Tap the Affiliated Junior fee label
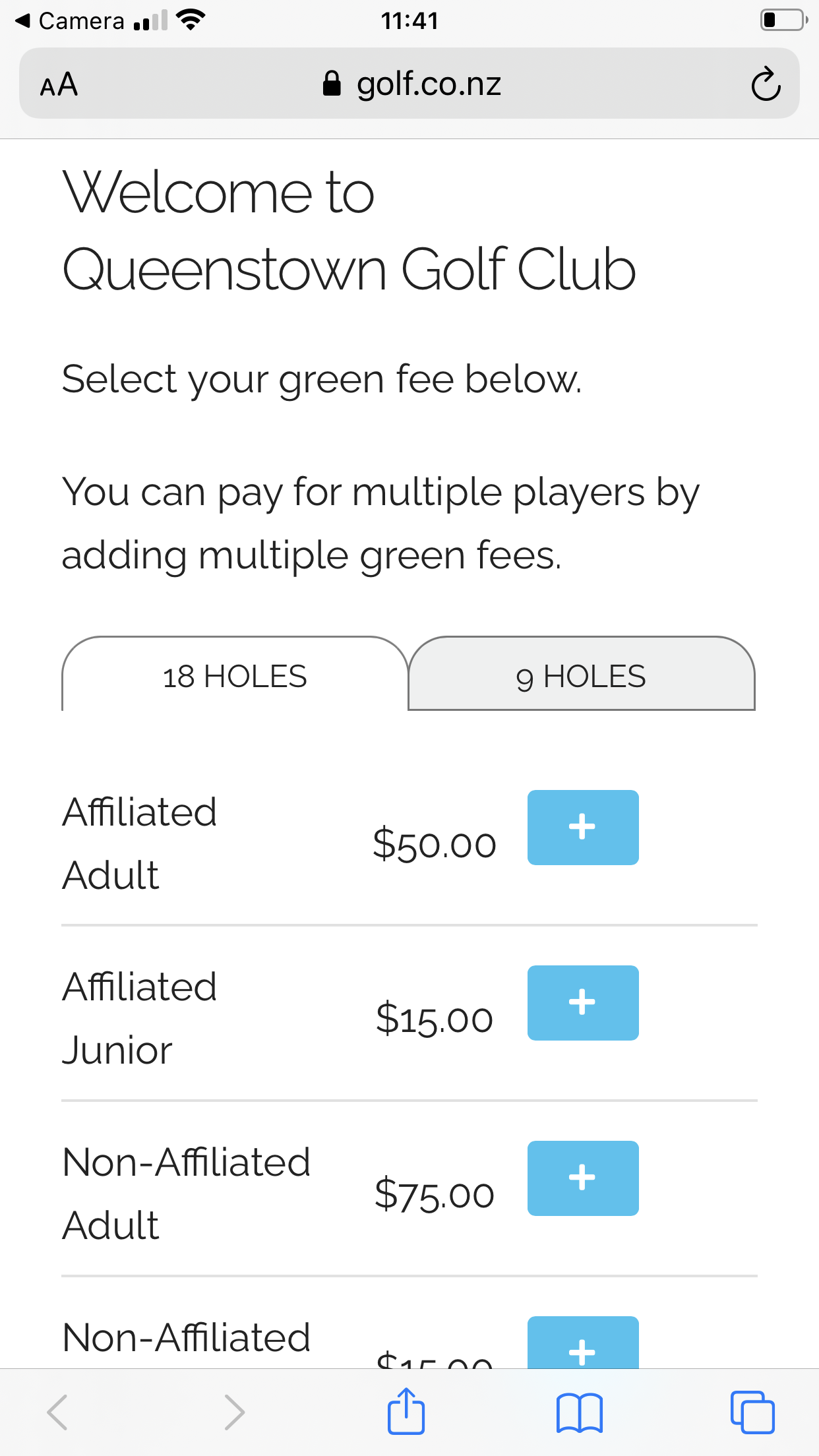The image size is (819, 1456). 140,1018
